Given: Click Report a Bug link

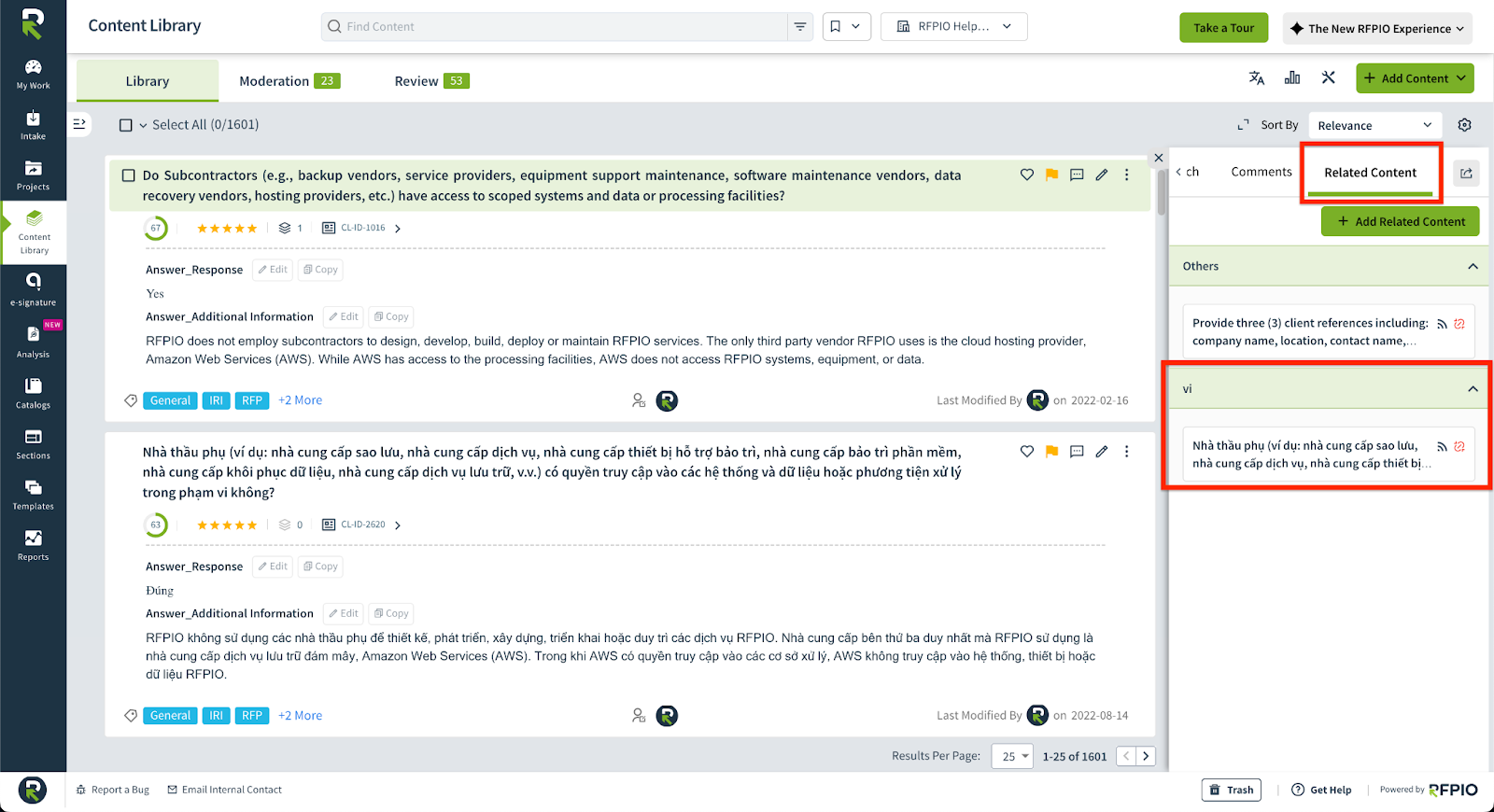Looking at the screenshot, I should [x=112, y=790].
